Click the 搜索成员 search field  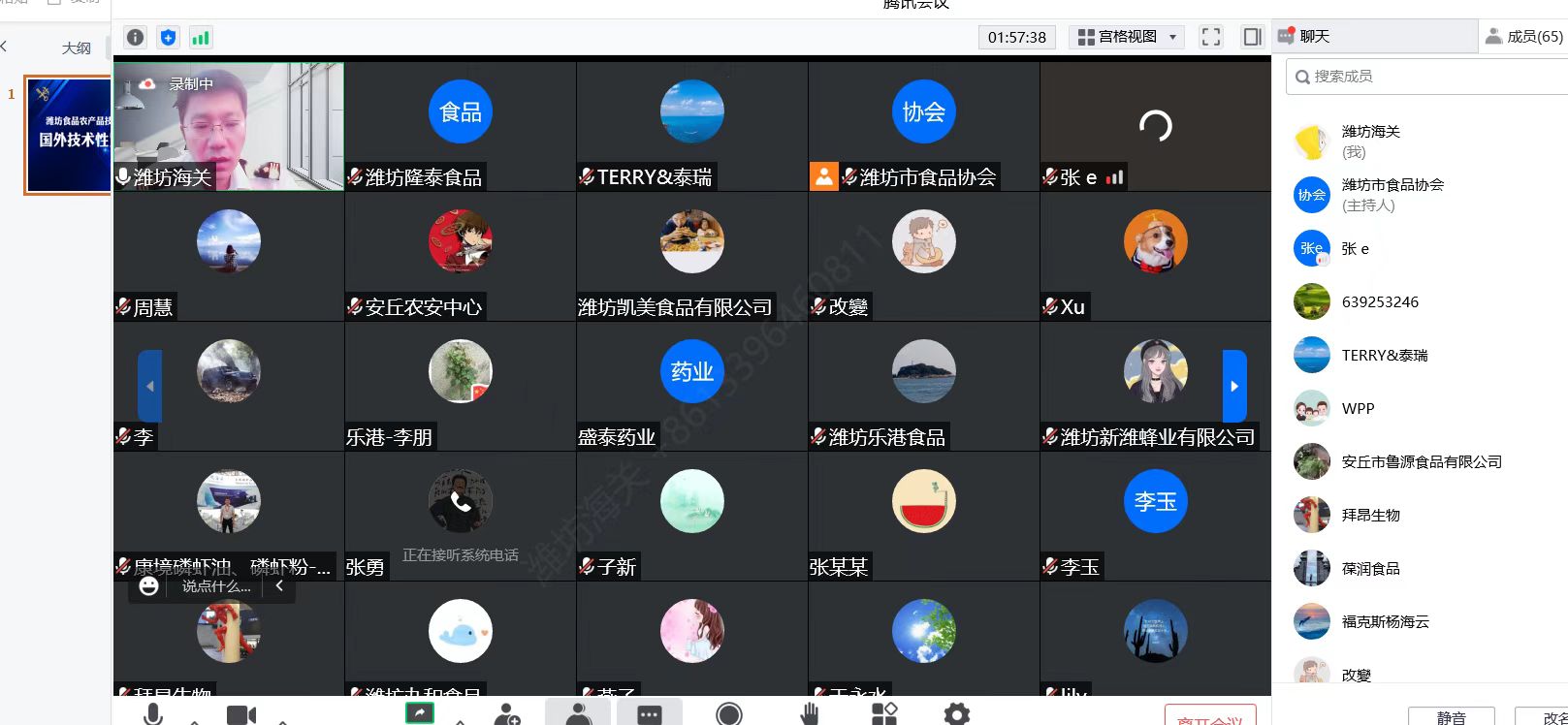(1427, 77)
